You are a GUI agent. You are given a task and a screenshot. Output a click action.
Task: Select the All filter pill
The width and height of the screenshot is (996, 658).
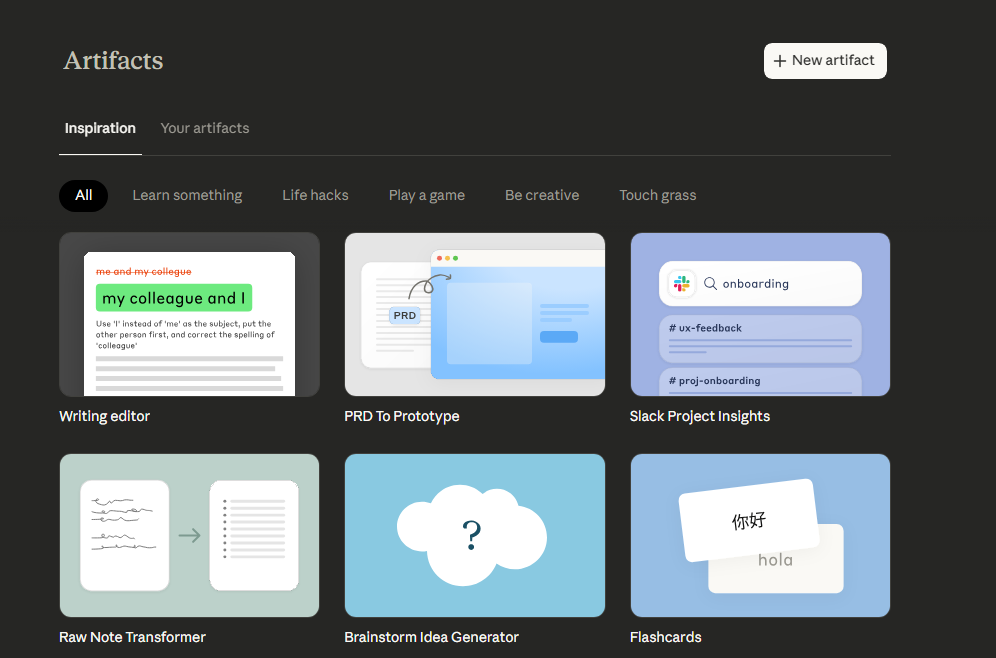click(83, 195)
